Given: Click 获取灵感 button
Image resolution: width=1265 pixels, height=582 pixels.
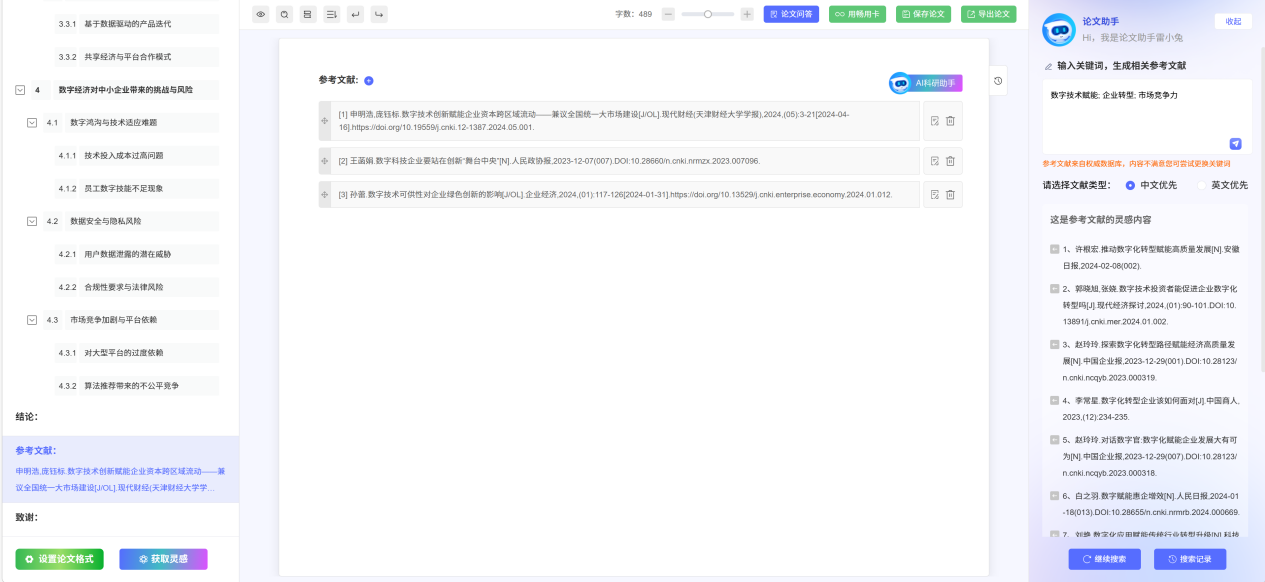Looking at the screenshot, I should pyautogui.click(x=163, y=559).
